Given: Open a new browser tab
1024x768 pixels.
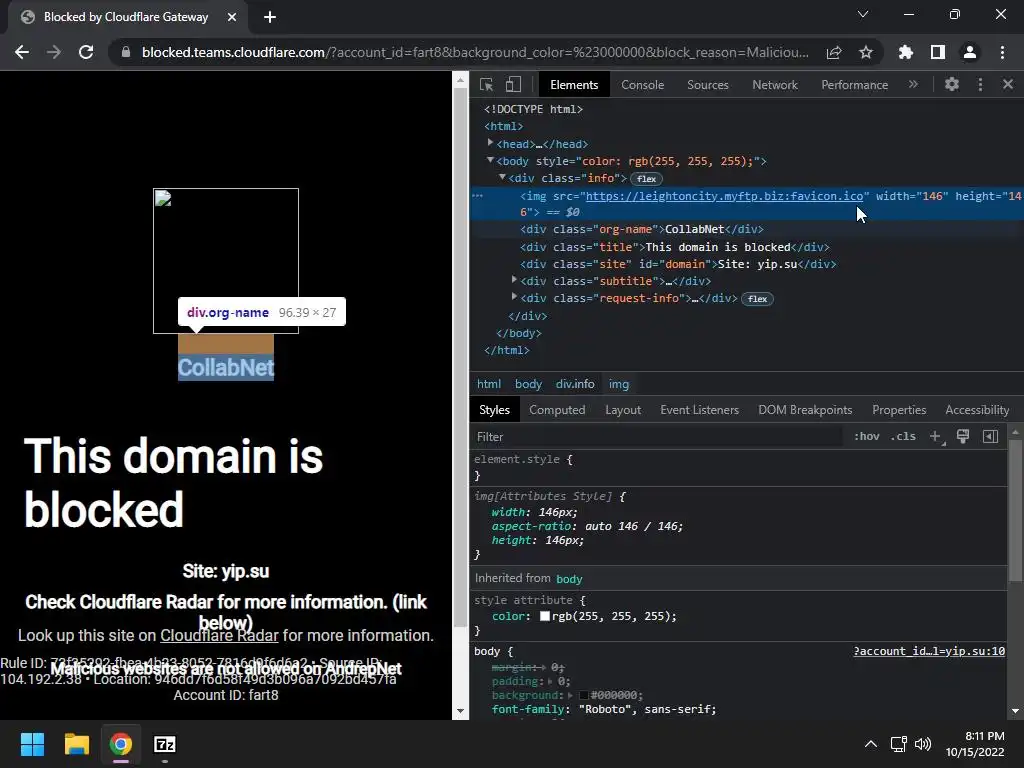Looking at the screenshot, I should (x=270, y=17).
